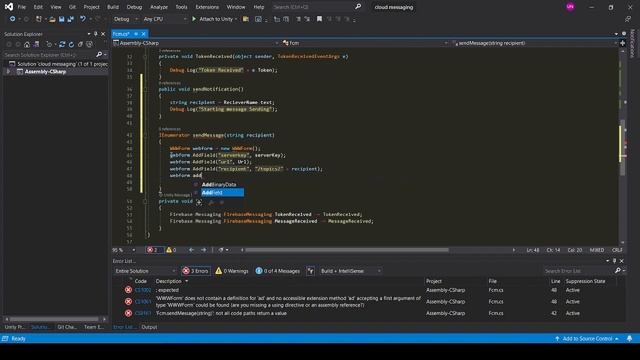The width and height of the screenshot is (640, 360).
Task: Click the user account avatar
Action: pyautogui.click(x=570, y=7)
